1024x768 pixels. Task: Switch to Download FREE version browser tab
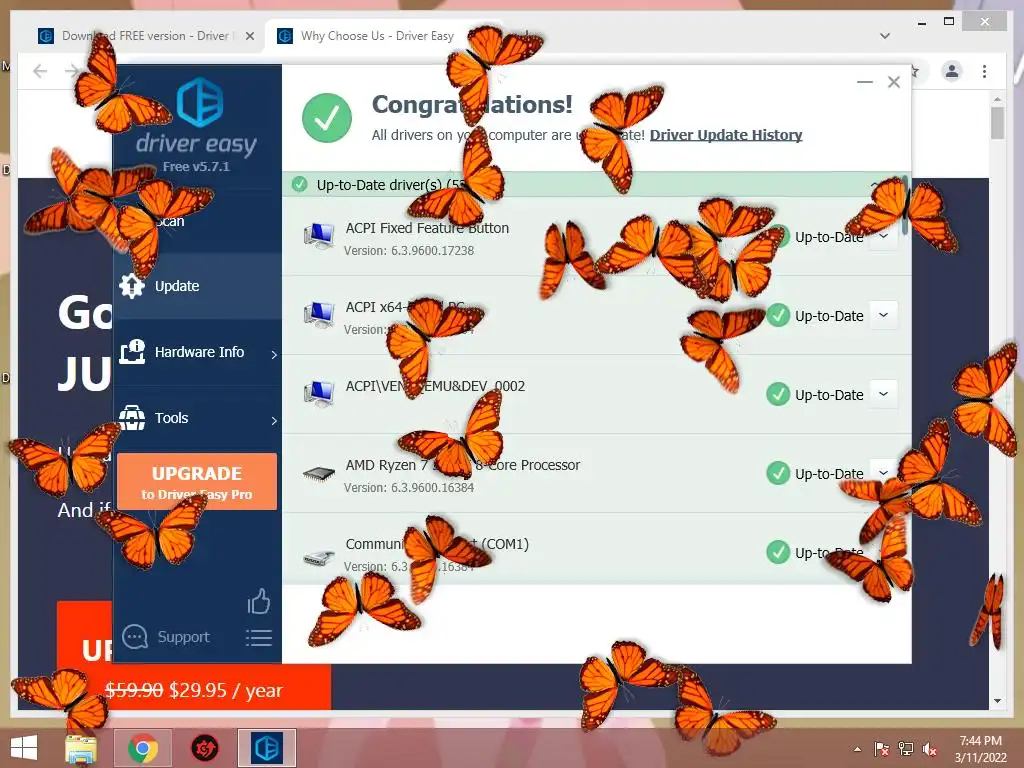145,36
